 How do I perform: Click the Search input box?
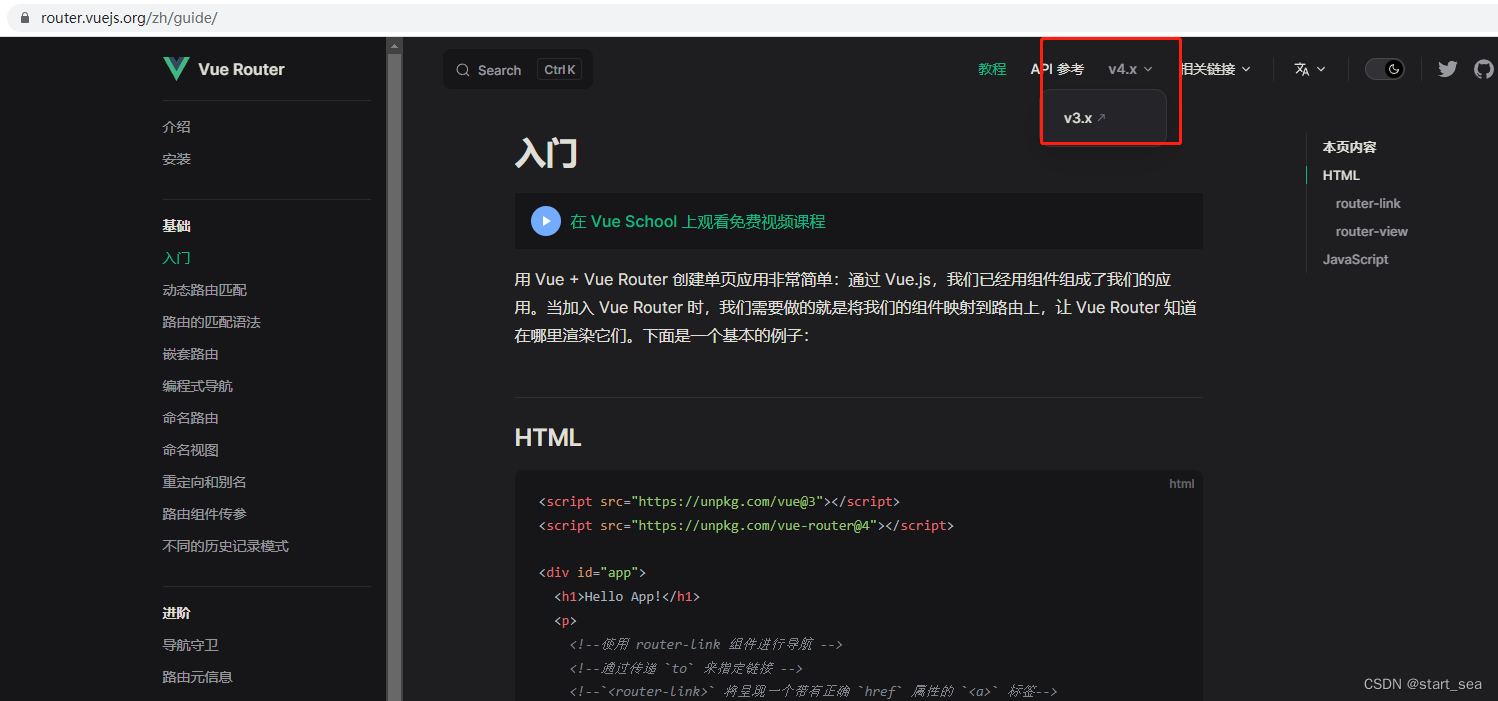click(x=518, y=70)
